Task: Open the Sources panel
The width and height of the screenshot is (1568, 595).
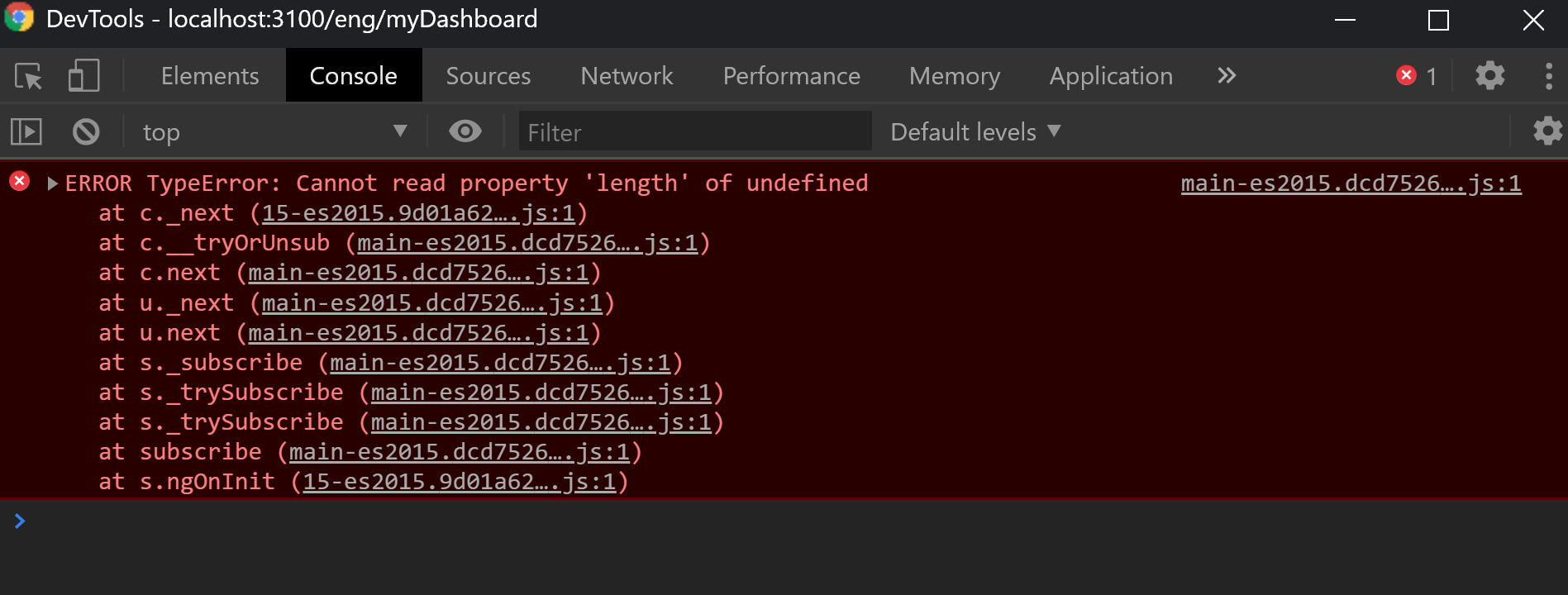Action: pyautogui.click(x=488, y=75)
